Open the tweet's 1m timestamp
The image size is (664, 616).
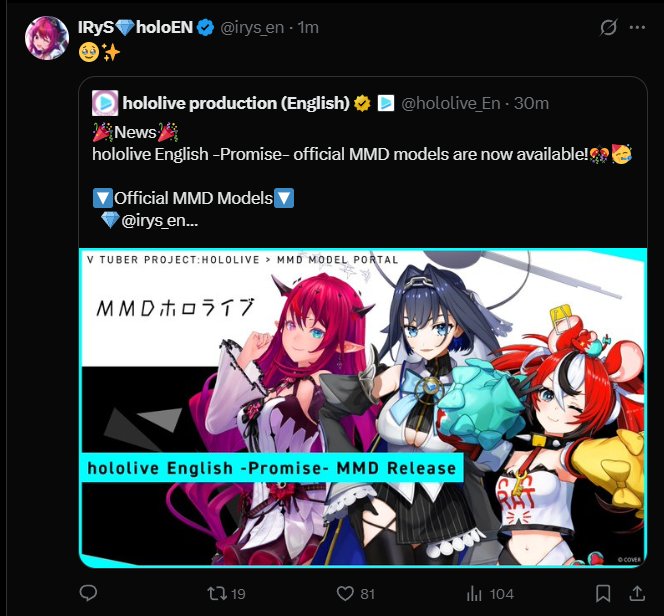pos(308,28)
